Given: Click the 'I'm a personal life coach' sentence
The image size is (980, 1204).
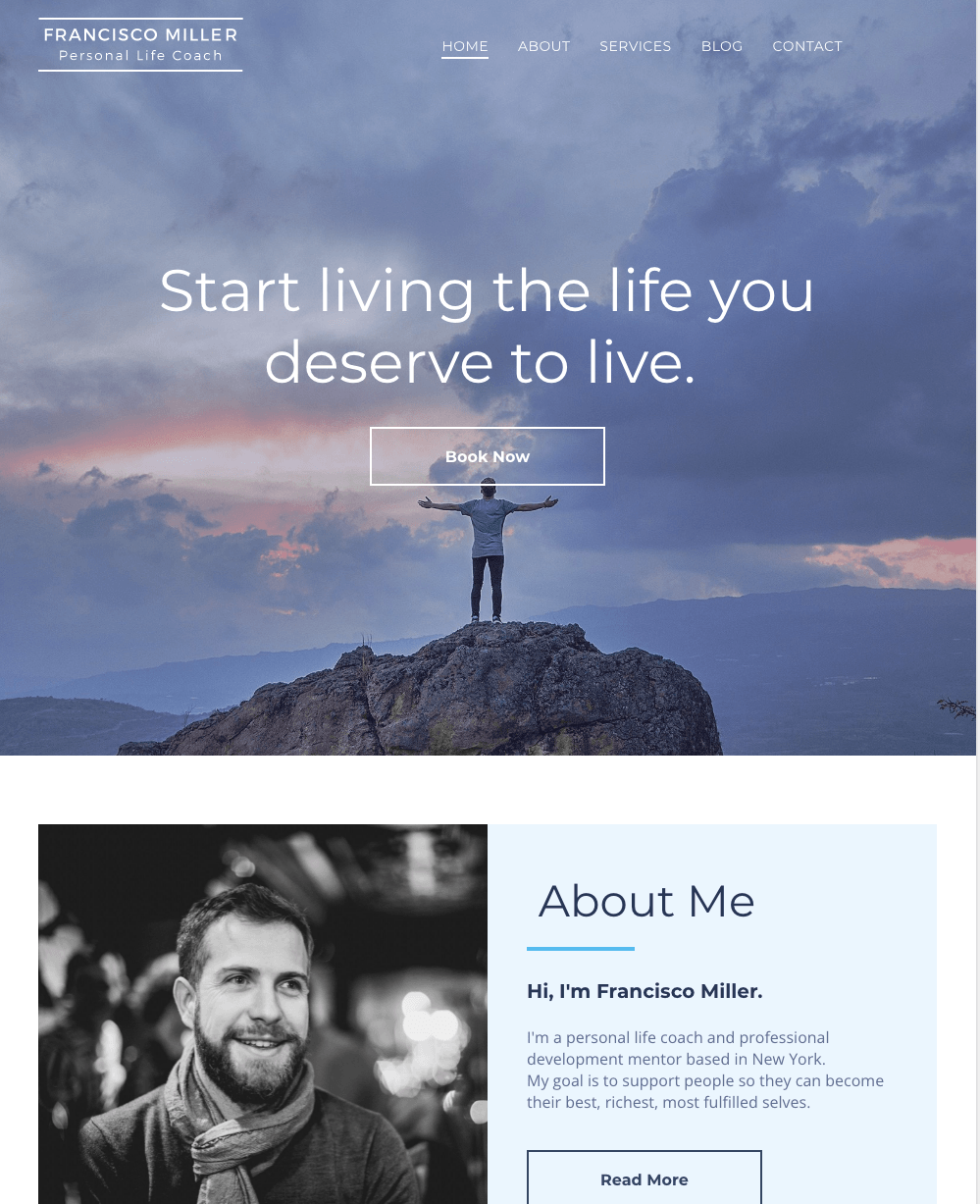Looking at the screenshot, I should (678, 1048).
